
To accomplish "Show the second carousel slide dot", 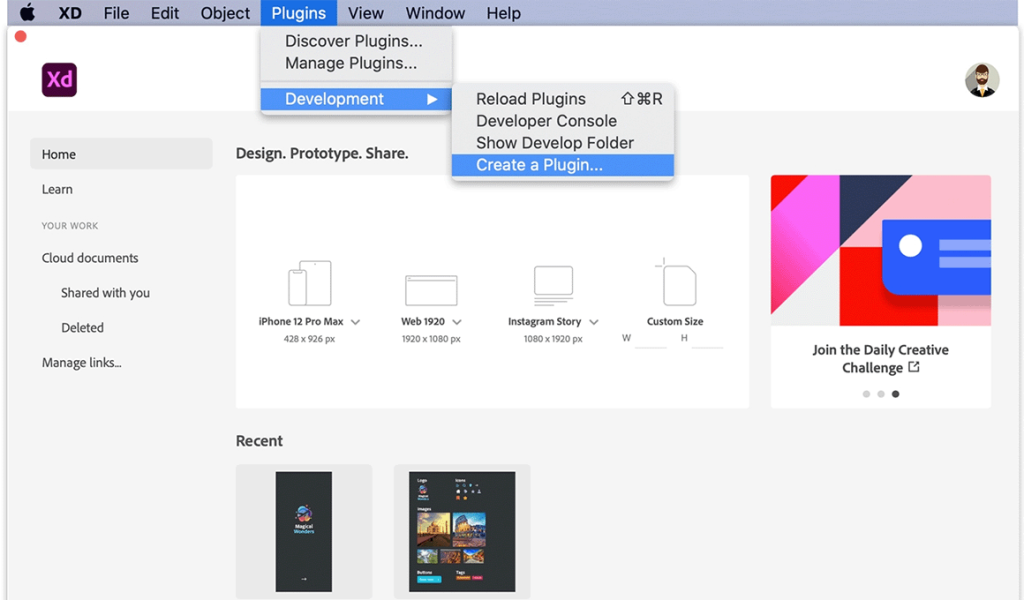I will click(x=881, y=394).
